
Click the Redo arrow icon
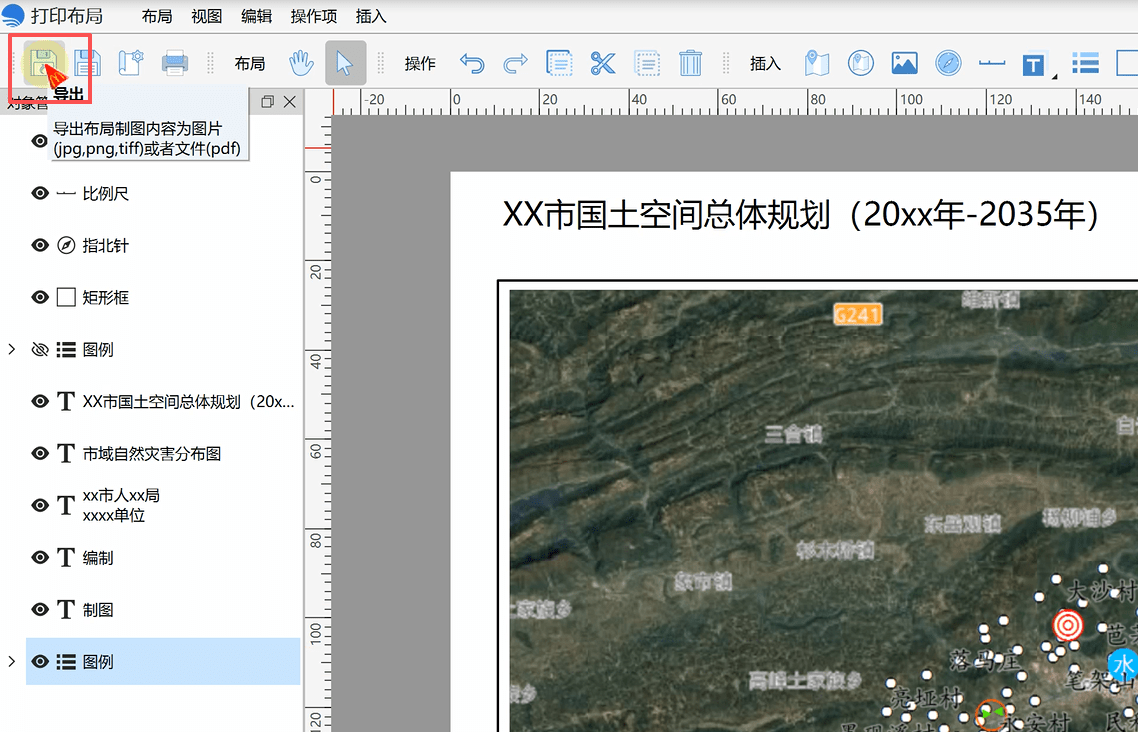point(515,63)
